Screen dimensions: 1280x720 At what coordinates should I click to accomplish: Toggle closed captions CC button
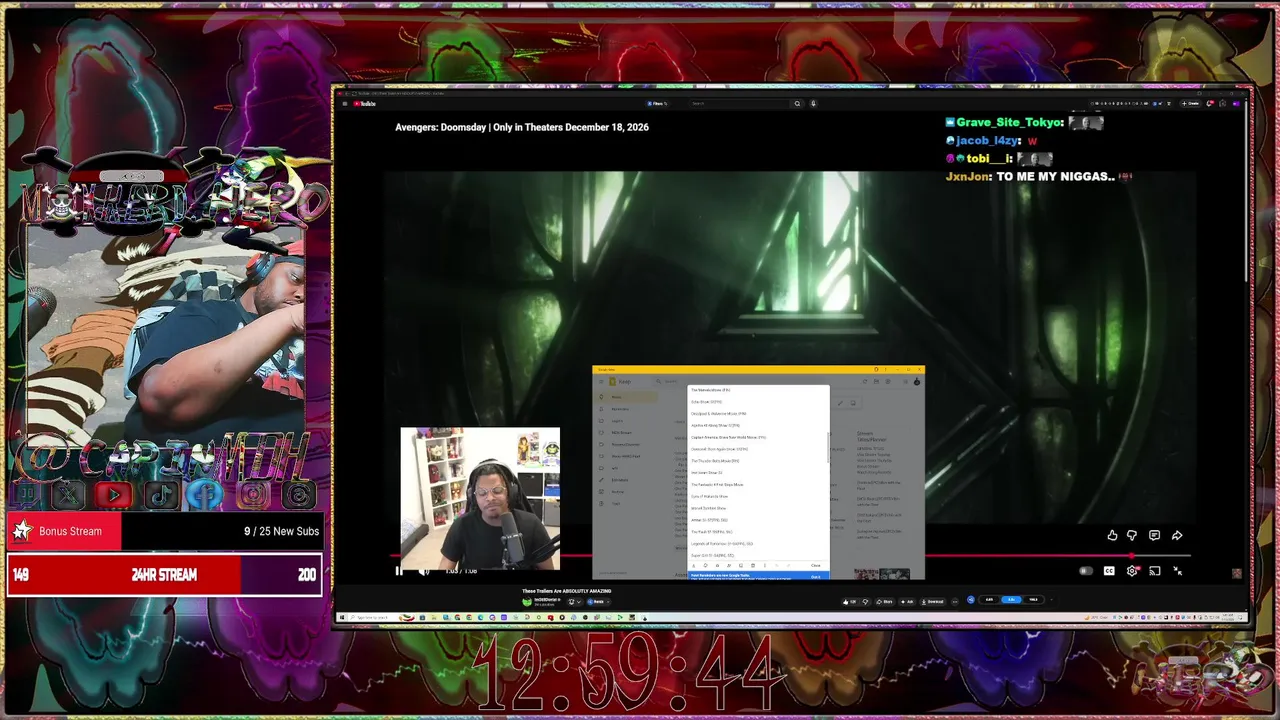tap(1109, 571)
